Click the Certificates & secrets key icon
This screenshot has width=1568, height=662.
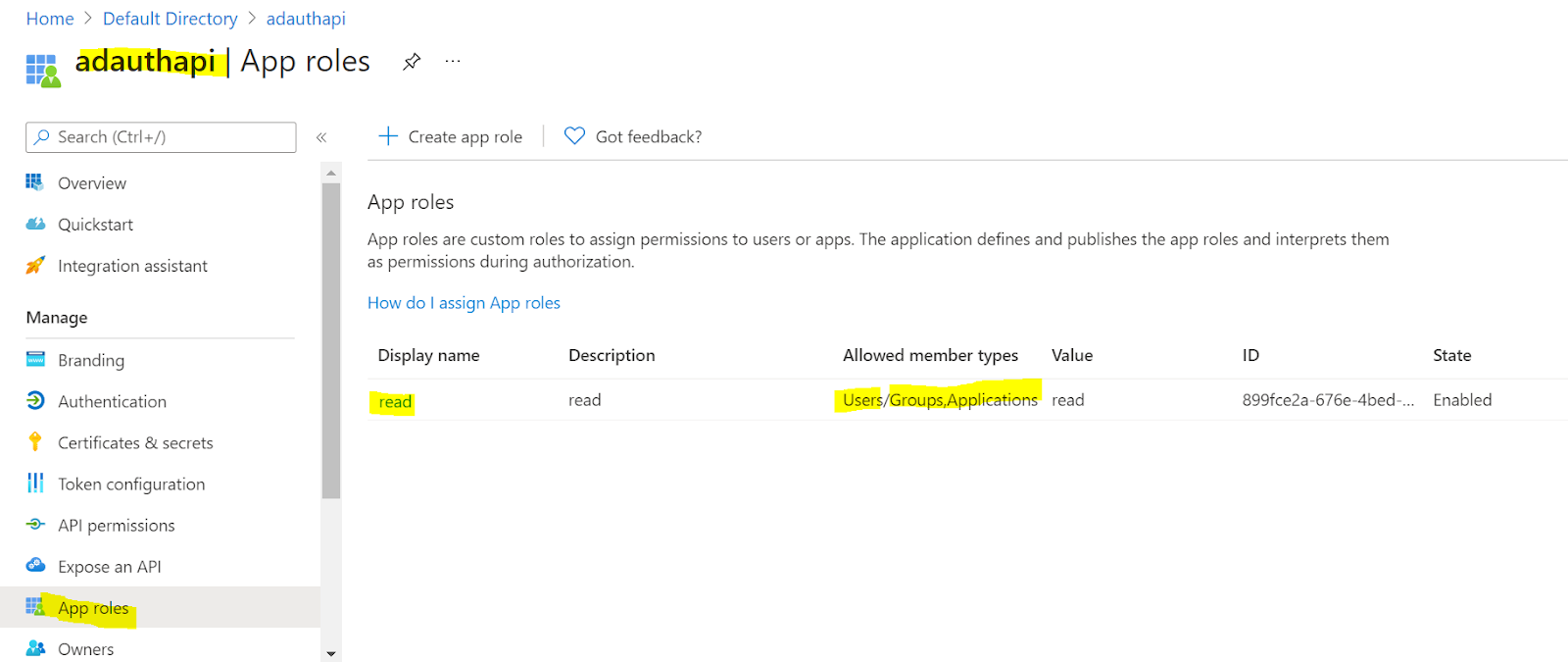(35, 441)
